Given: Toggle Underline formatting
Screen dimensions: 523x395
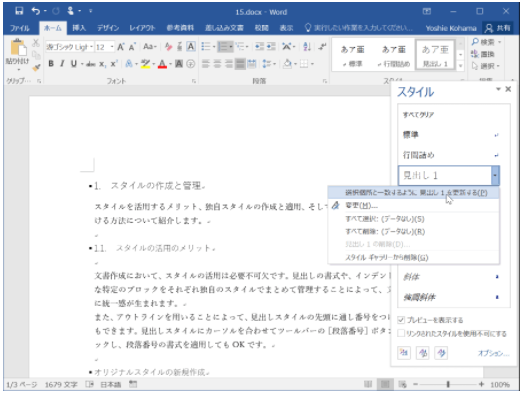Looking at the screenshot, I should (74, 63).
